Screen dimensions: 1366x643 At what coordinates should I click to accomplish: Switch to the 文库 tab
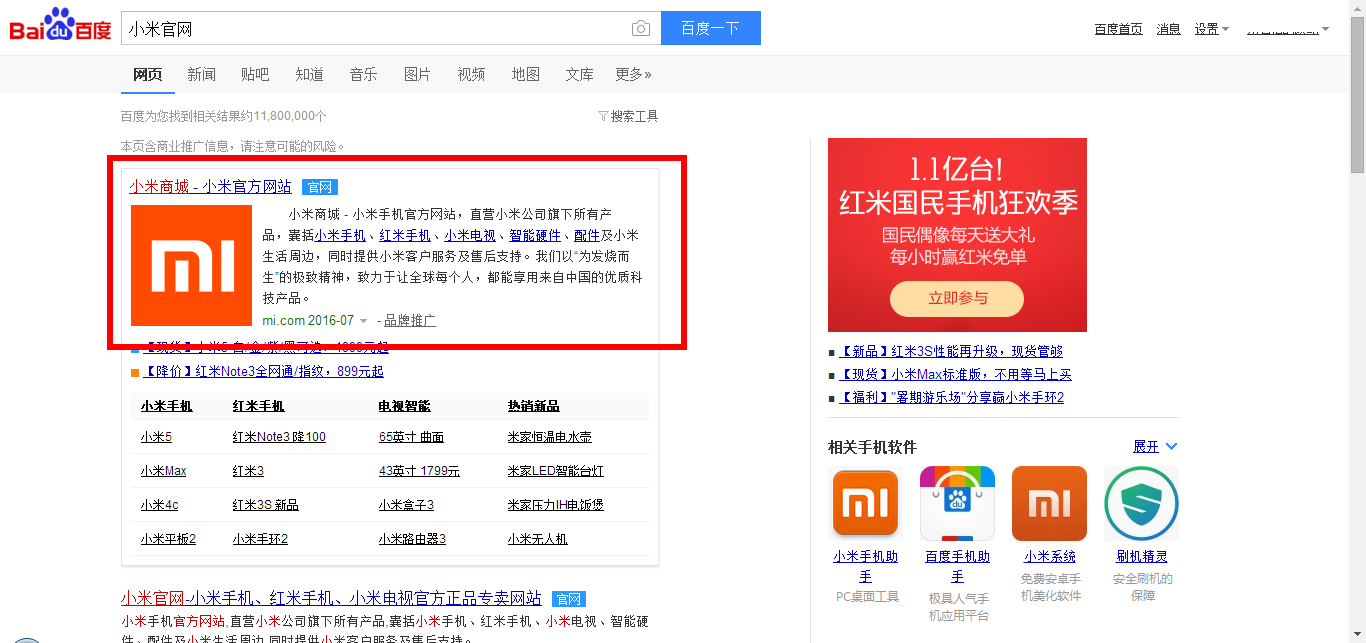579,74
